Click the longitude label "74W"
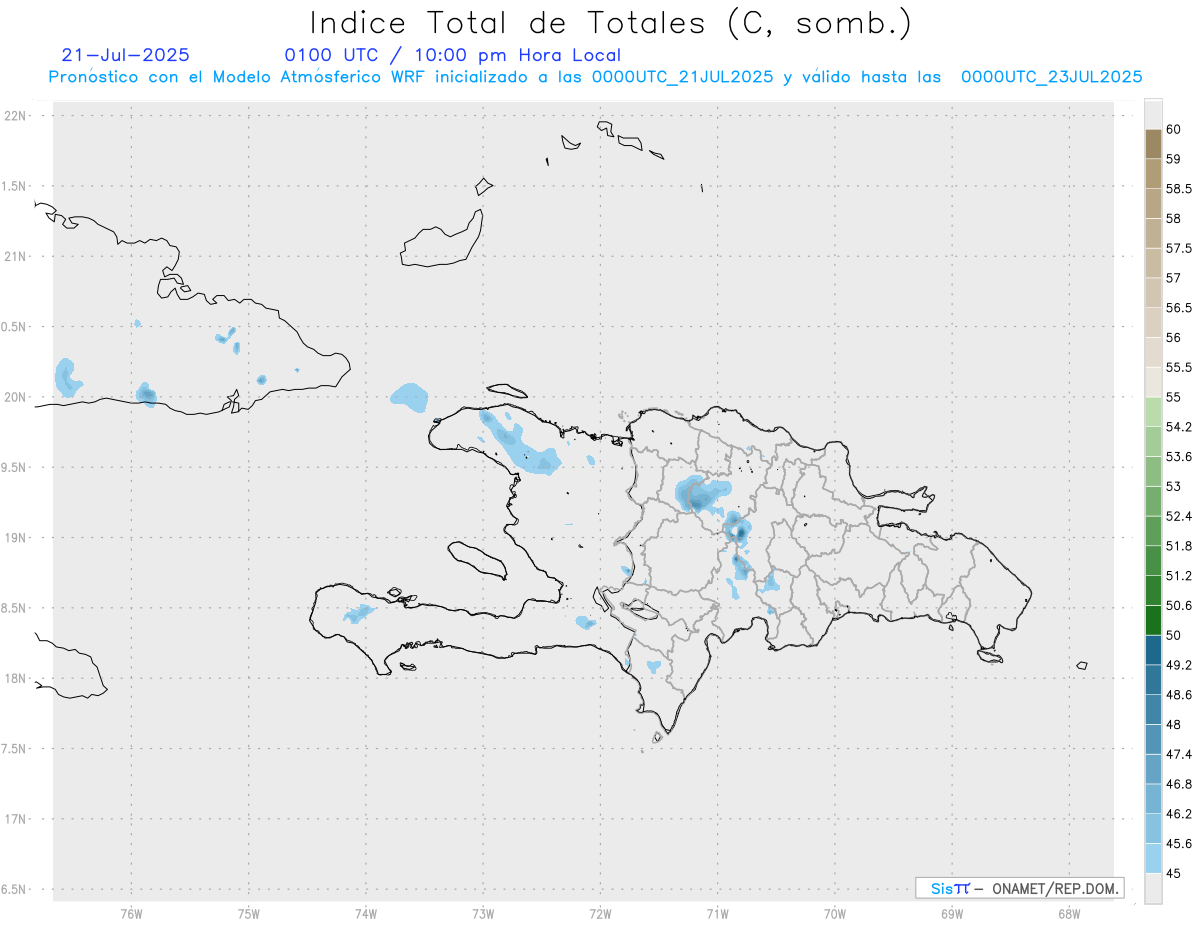The width and height of the screenshot is (1200, 927). [x=366, y=913]
